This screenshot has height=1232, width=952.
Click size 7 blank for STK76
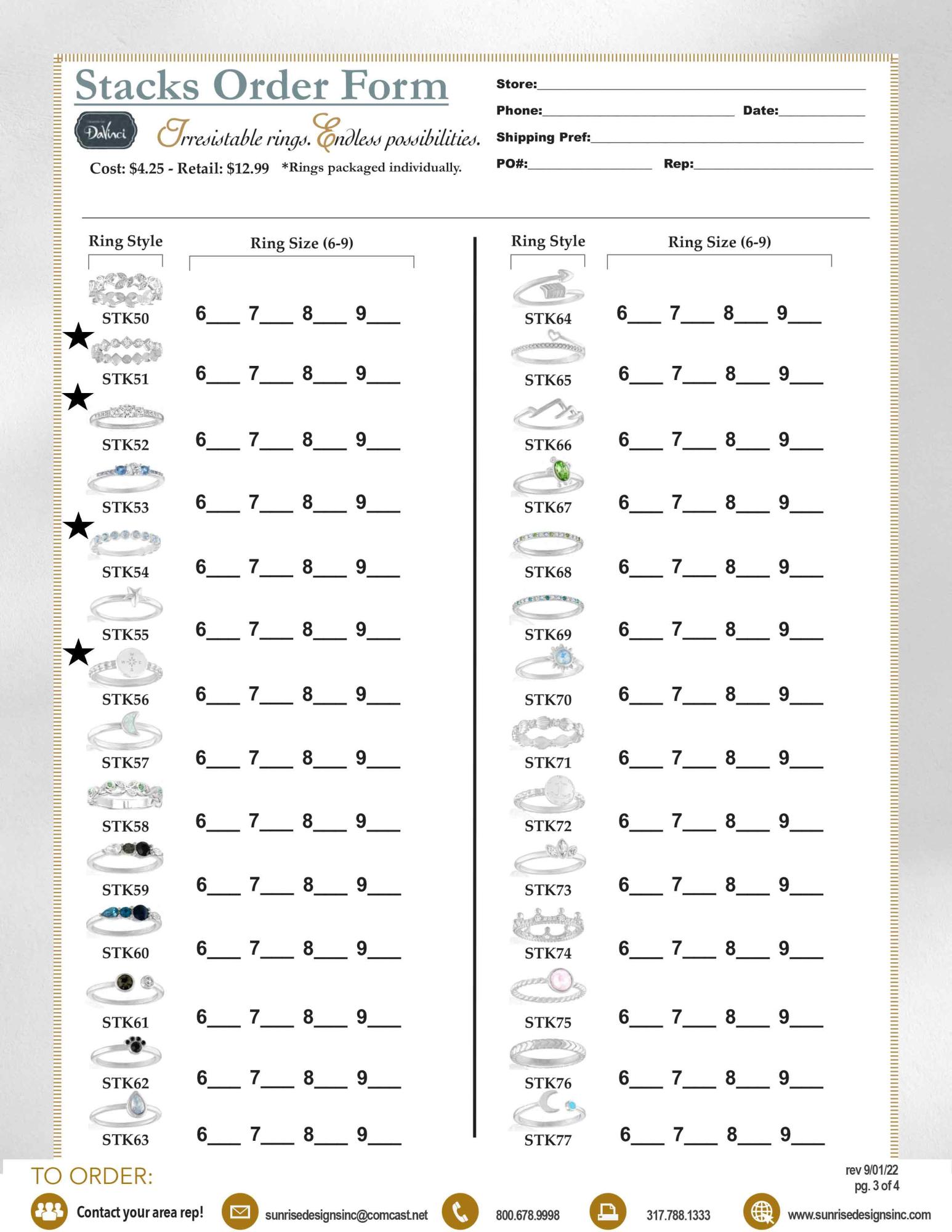coord(700,1080)
